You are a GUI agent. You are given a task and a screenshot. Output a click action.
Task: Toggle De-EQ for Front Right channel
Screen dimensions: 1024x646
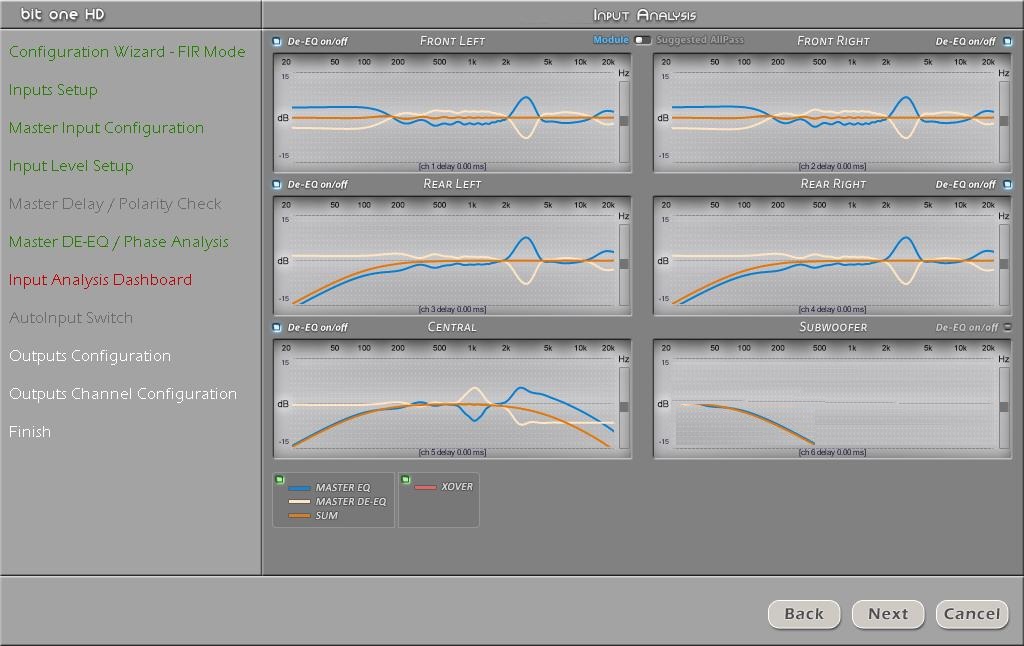coord(1007,42)
